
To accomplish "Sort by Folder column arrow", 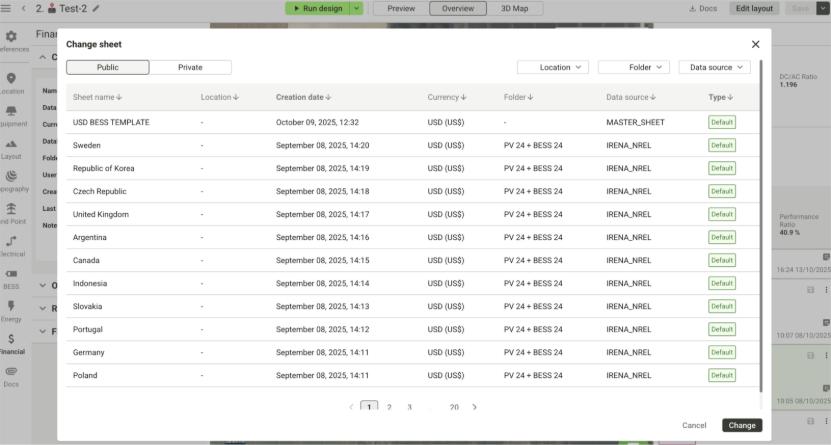I will pos(531,97).
